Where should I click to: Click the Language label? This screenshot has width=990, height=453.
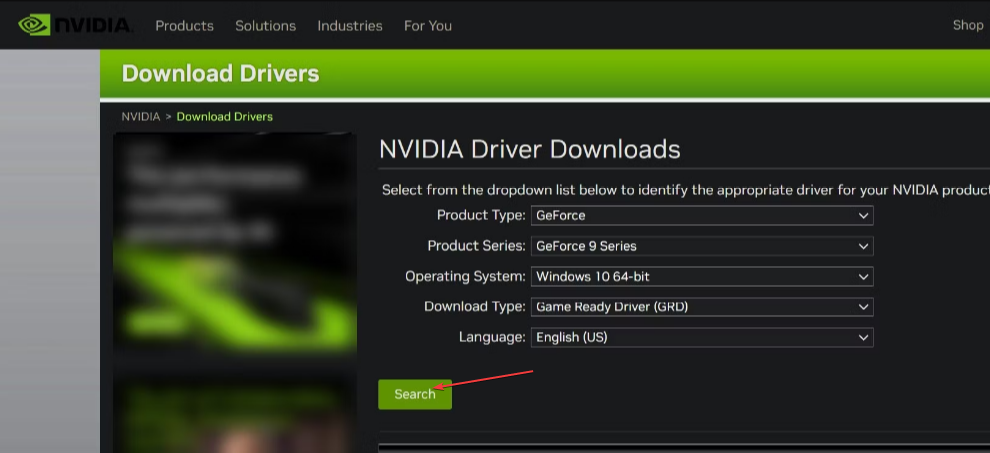pos(492,337)
